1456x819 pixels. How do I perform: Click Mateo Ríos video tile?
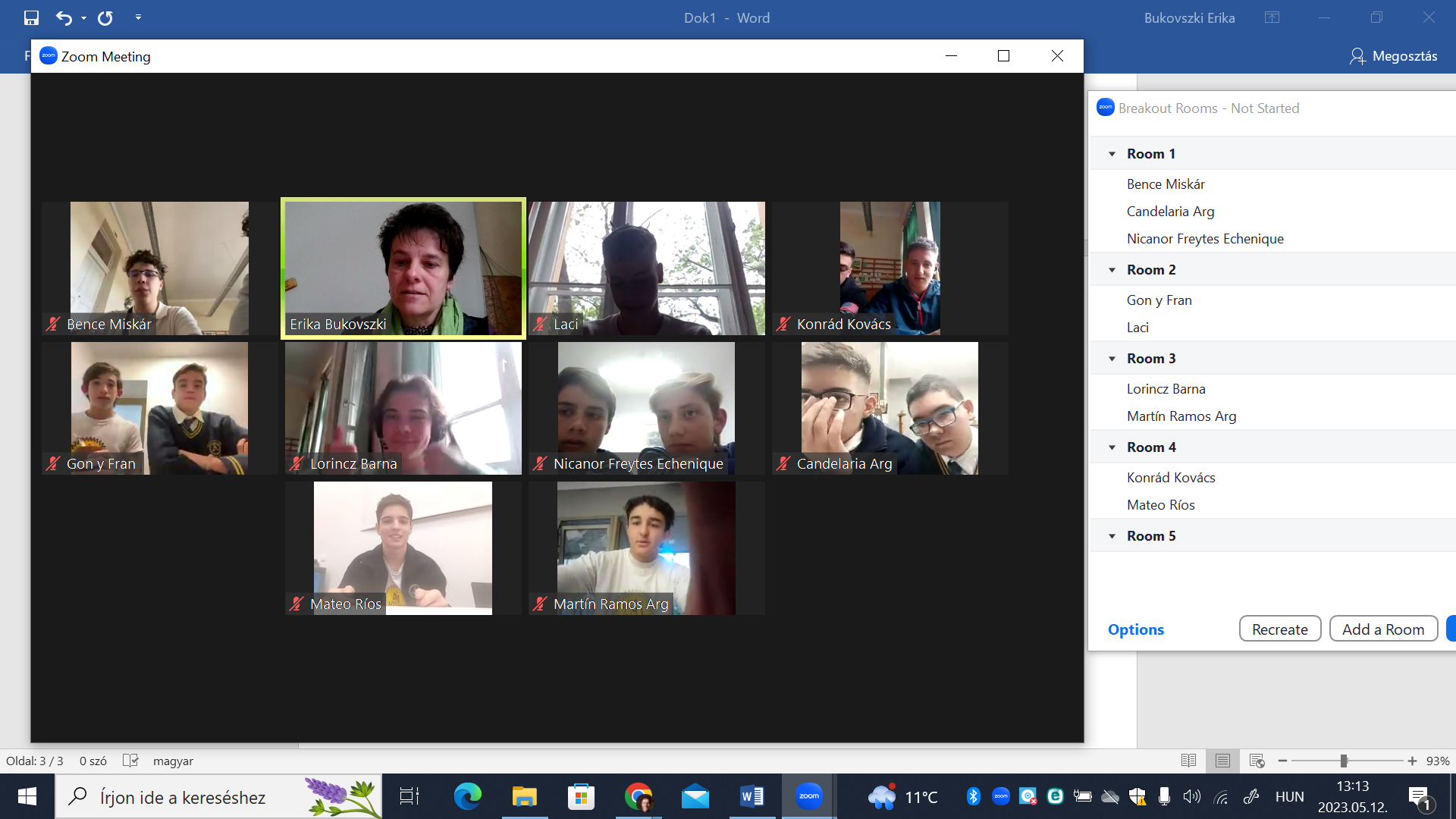pyautogui.click(x=403, y=548)
